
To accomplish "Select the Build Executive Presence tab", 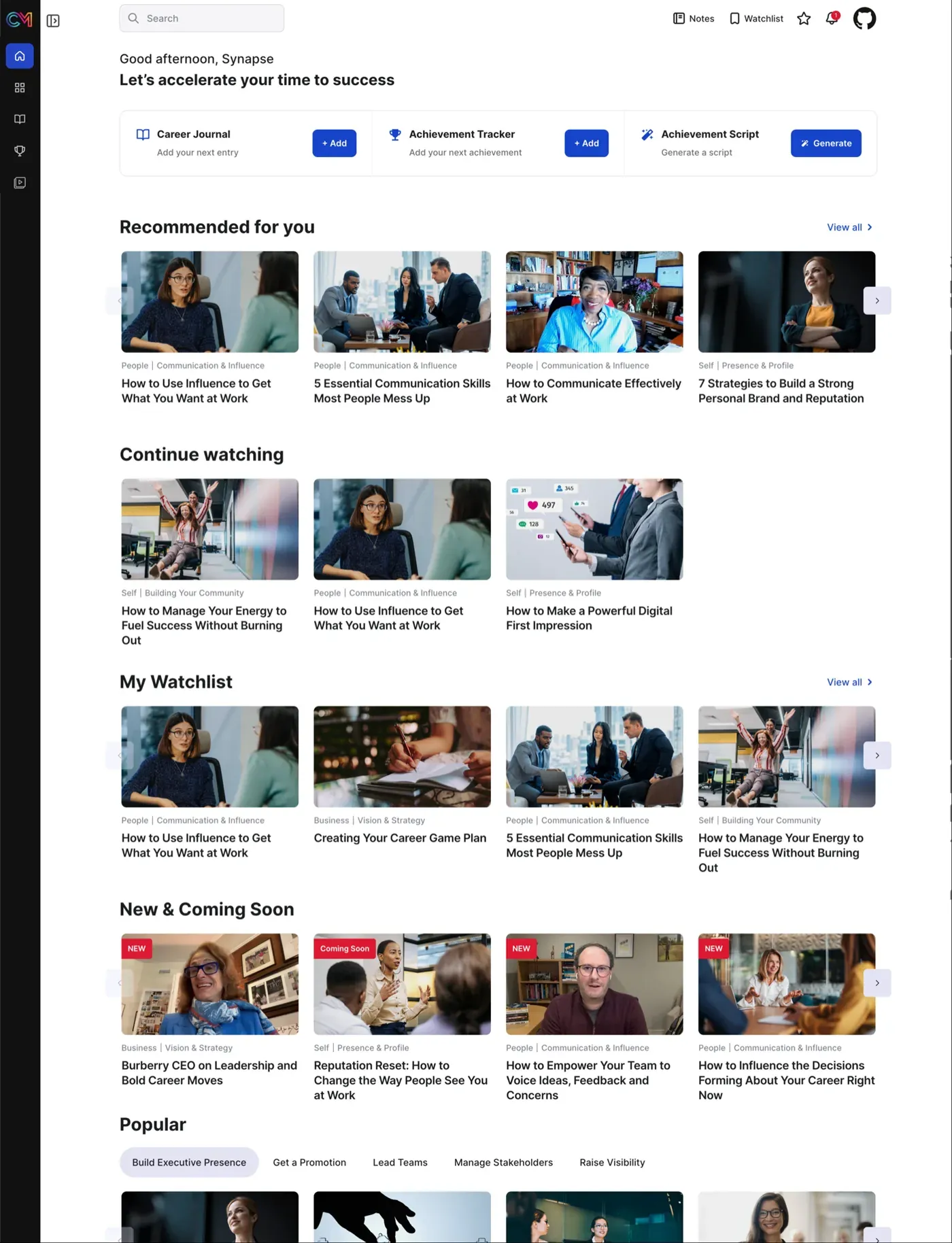I will (x=189, y=1163).
